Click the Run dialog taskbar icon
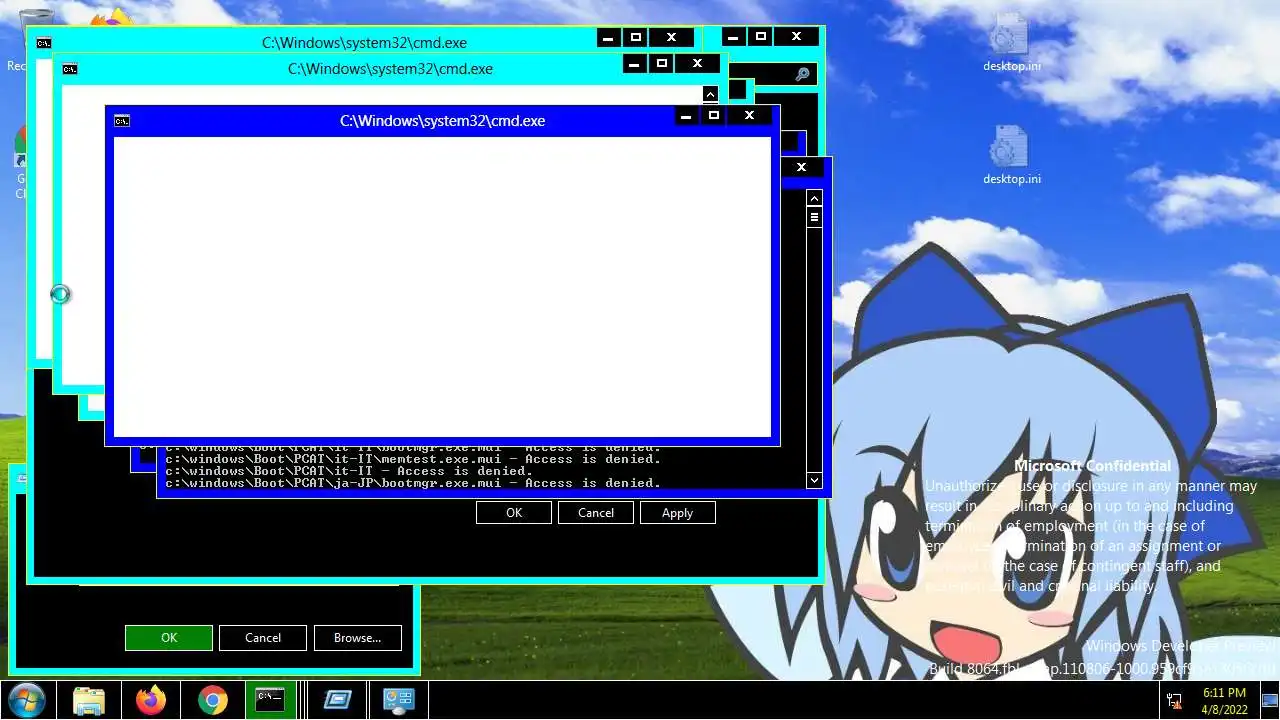The image size is (1280, 720). [337, 700]
